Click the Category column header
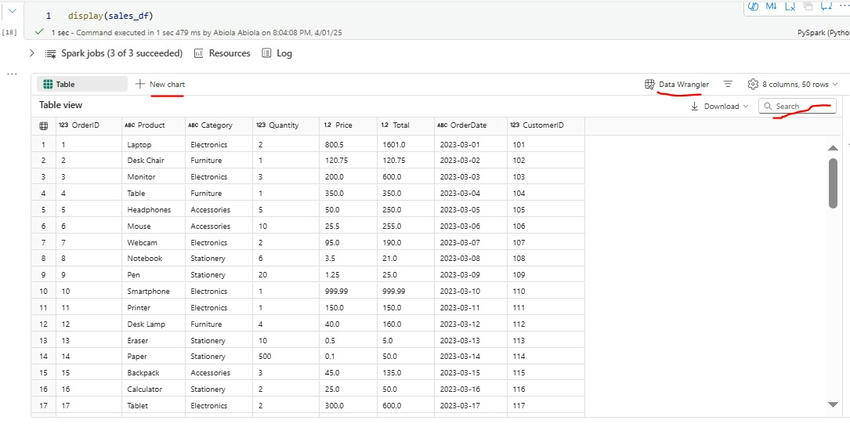The width and height of the screenshot is (850, 424). [x=218, y=125]
